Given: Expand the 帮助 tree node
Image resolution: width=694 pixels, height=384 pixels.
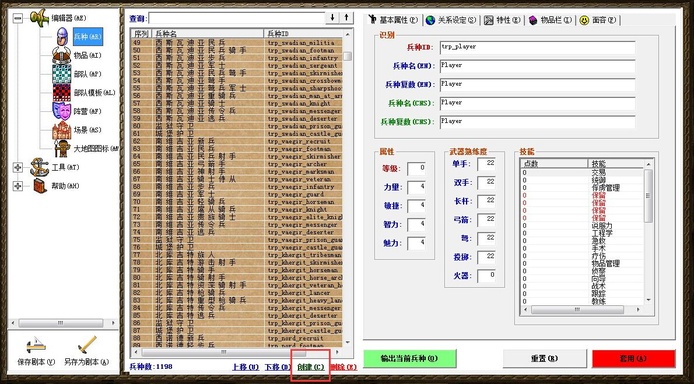Looking at the screenshot, I should click(18, 186).
